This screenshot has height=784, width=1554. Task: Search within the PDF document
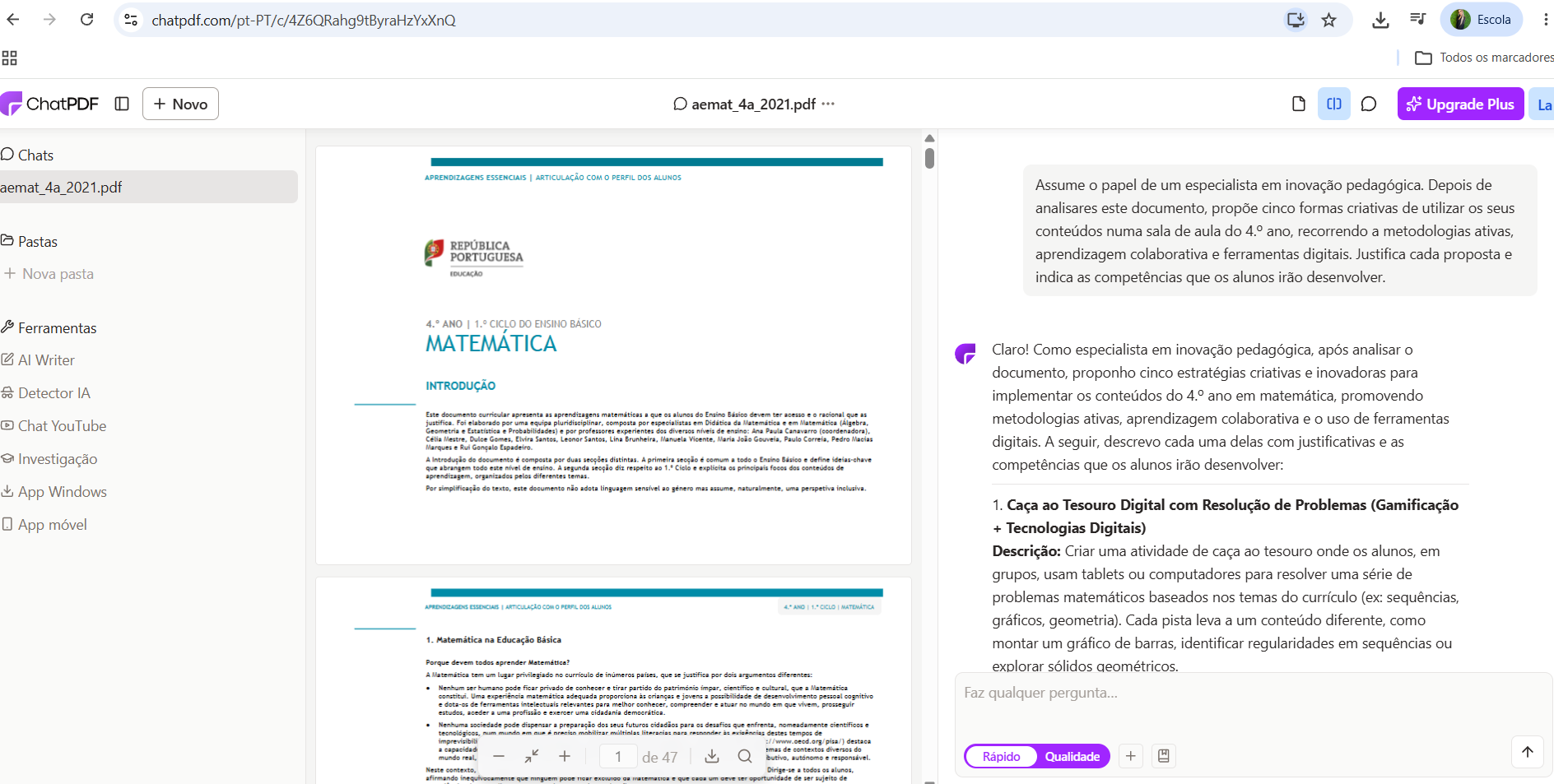point(745,756)
